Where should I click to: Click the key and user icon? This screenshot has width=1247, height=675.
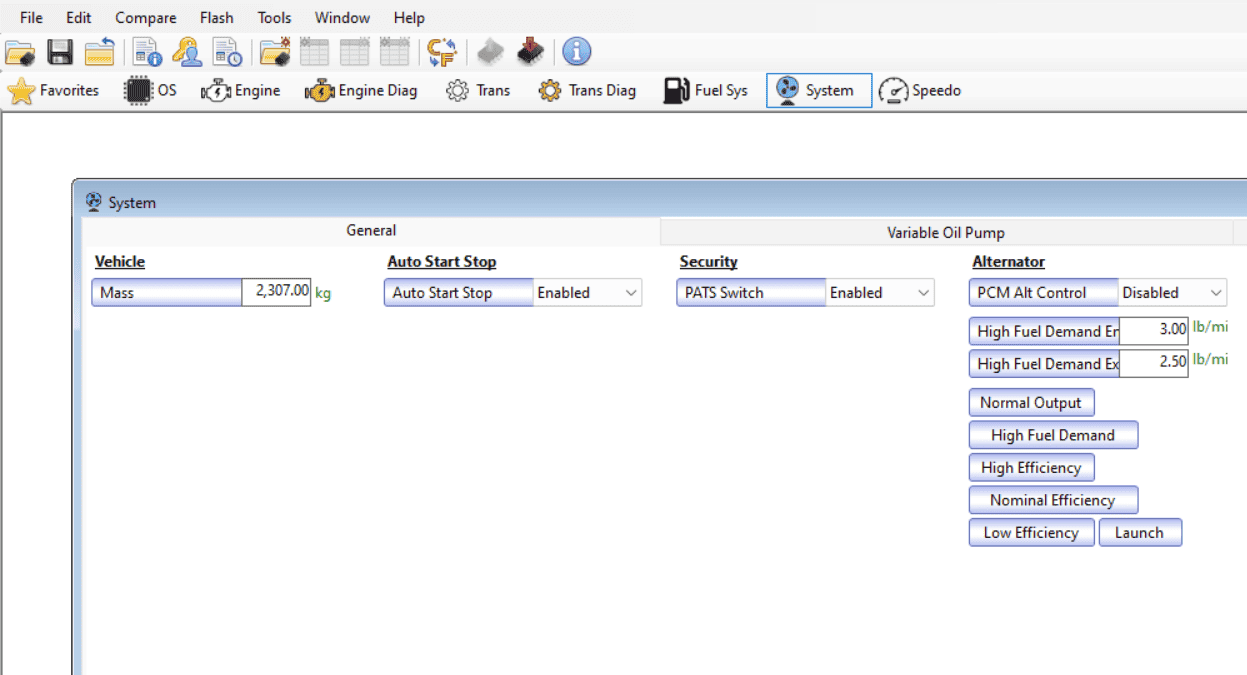click(187, 52)
